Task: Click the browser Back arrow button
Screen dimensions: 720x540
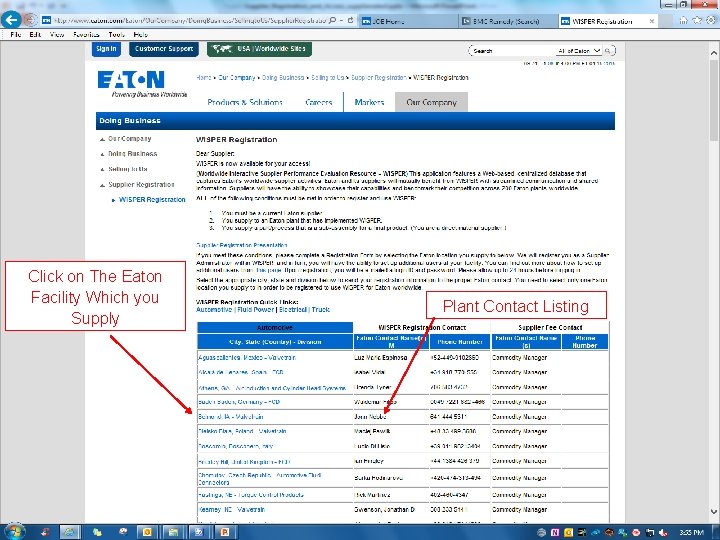Action: coord(11,20)
